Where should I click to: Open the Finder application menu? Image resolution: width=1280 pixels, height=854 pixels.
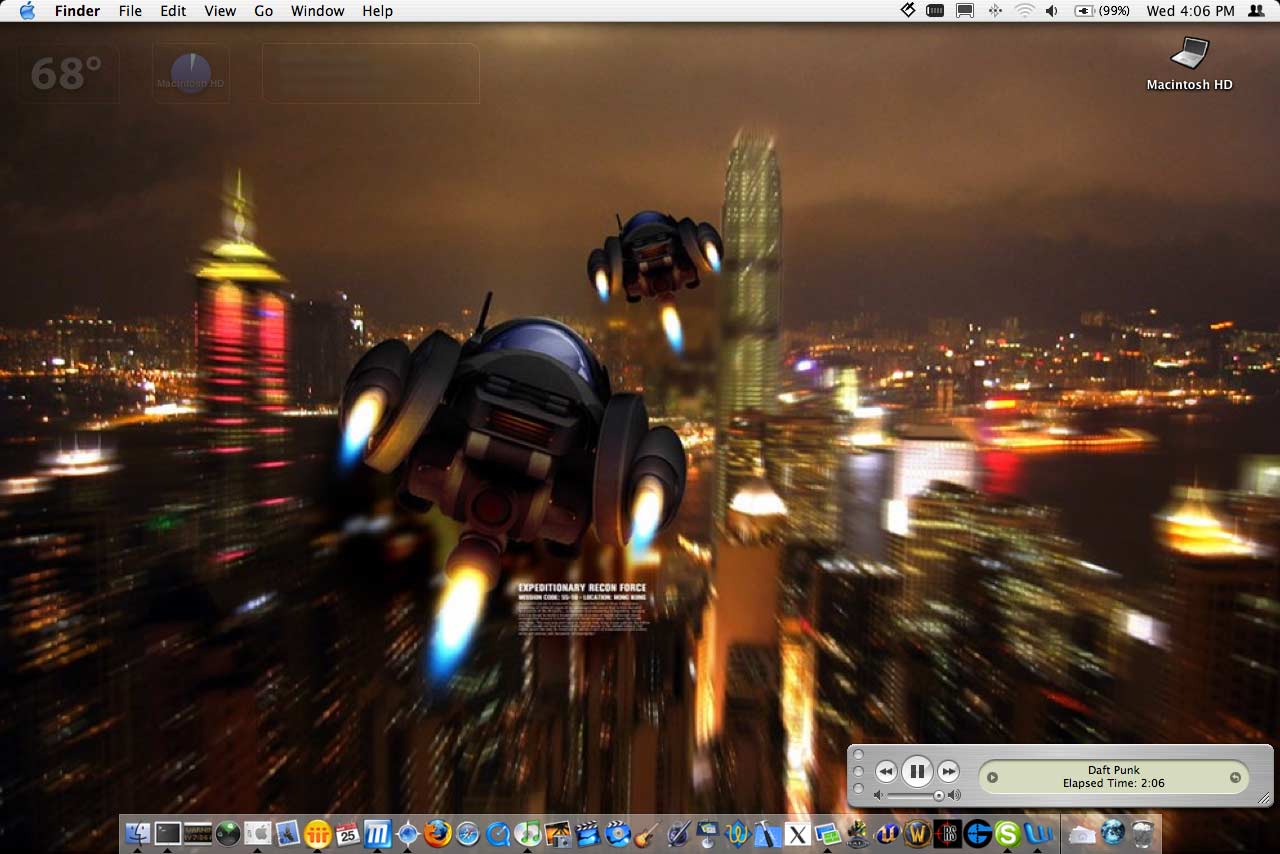(x=77, y=11)
